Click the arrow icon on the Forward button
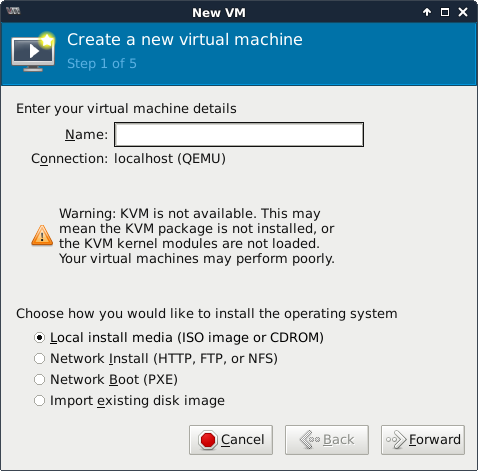478x471 pixels. click(x=396, y=440)
